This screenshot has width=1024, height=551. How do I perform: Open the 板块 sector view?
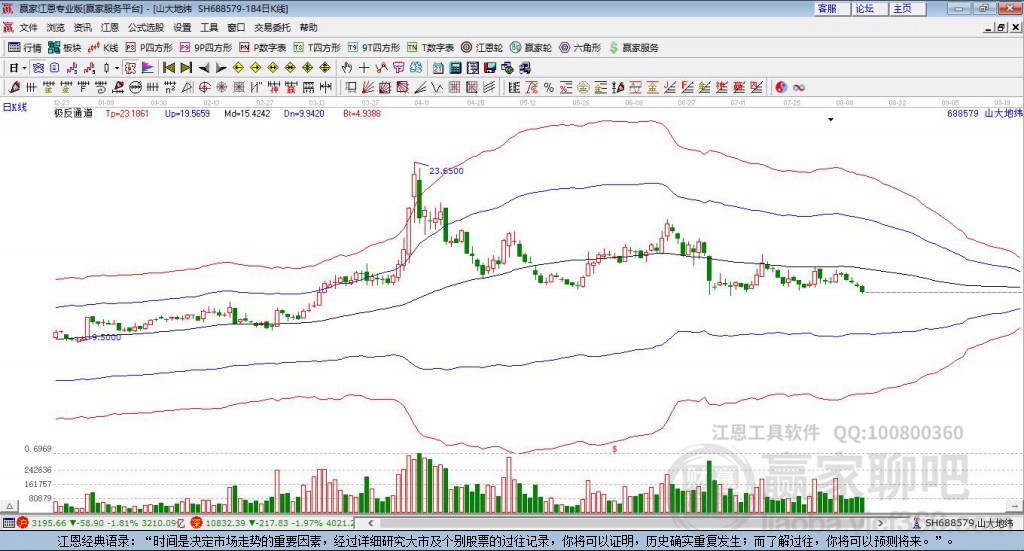pyautogui.click(x=65, y=48)
